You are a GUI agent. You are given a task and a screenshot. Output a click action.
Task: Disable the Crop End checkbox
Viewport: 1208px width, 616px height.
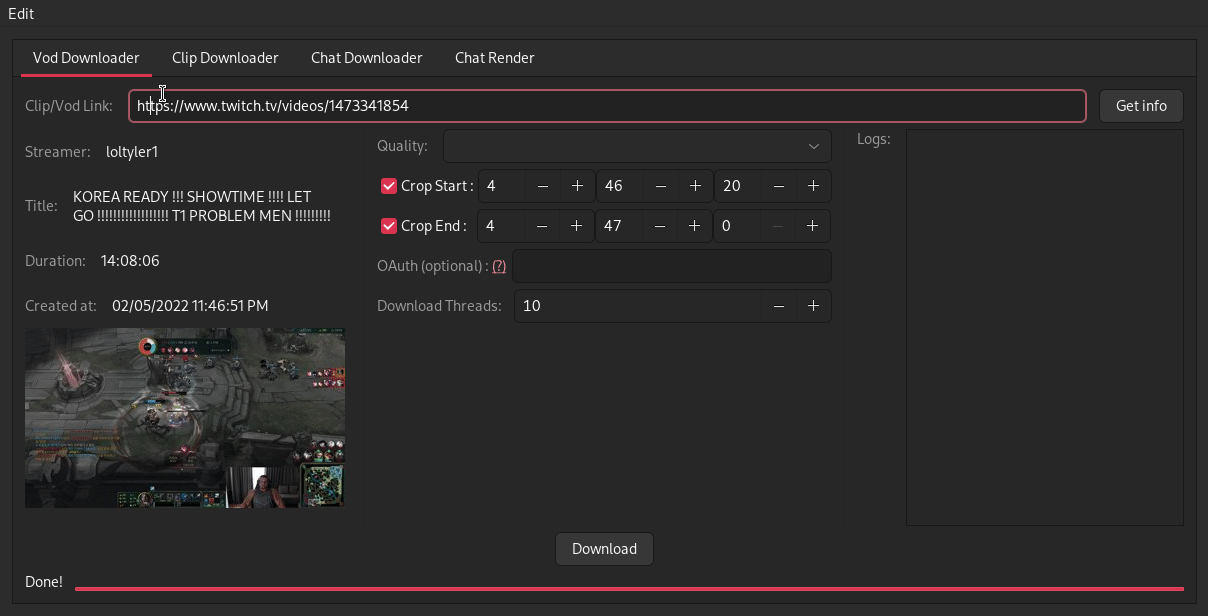389,226
